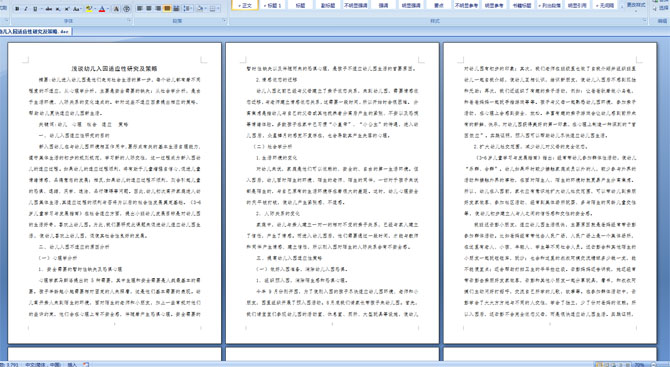The width and height of the screenshot is (670, 367).
Task: Click the subscript icon
Action: 58,9
